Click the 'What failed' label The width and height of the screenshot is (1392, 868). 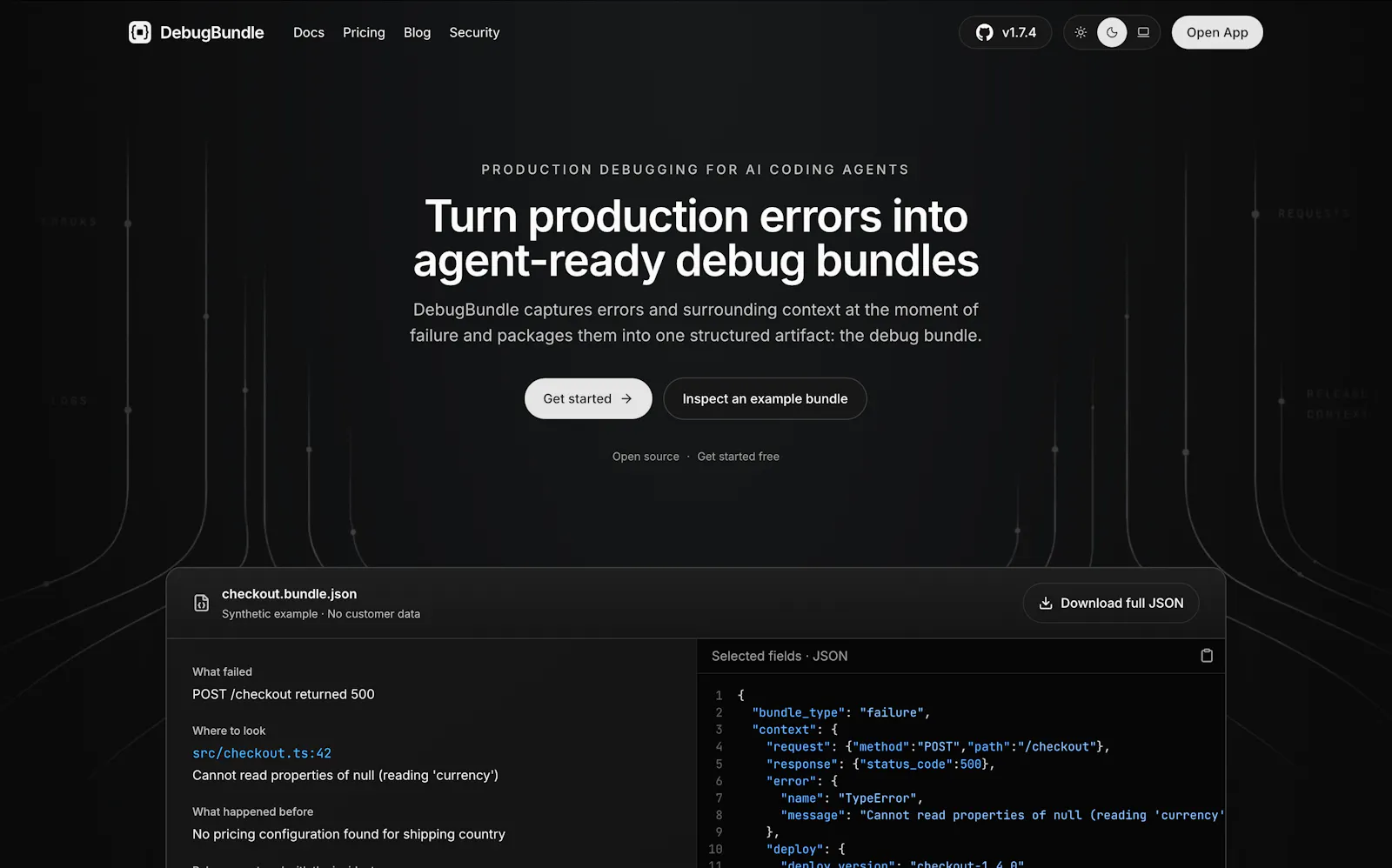pos(222,671)
